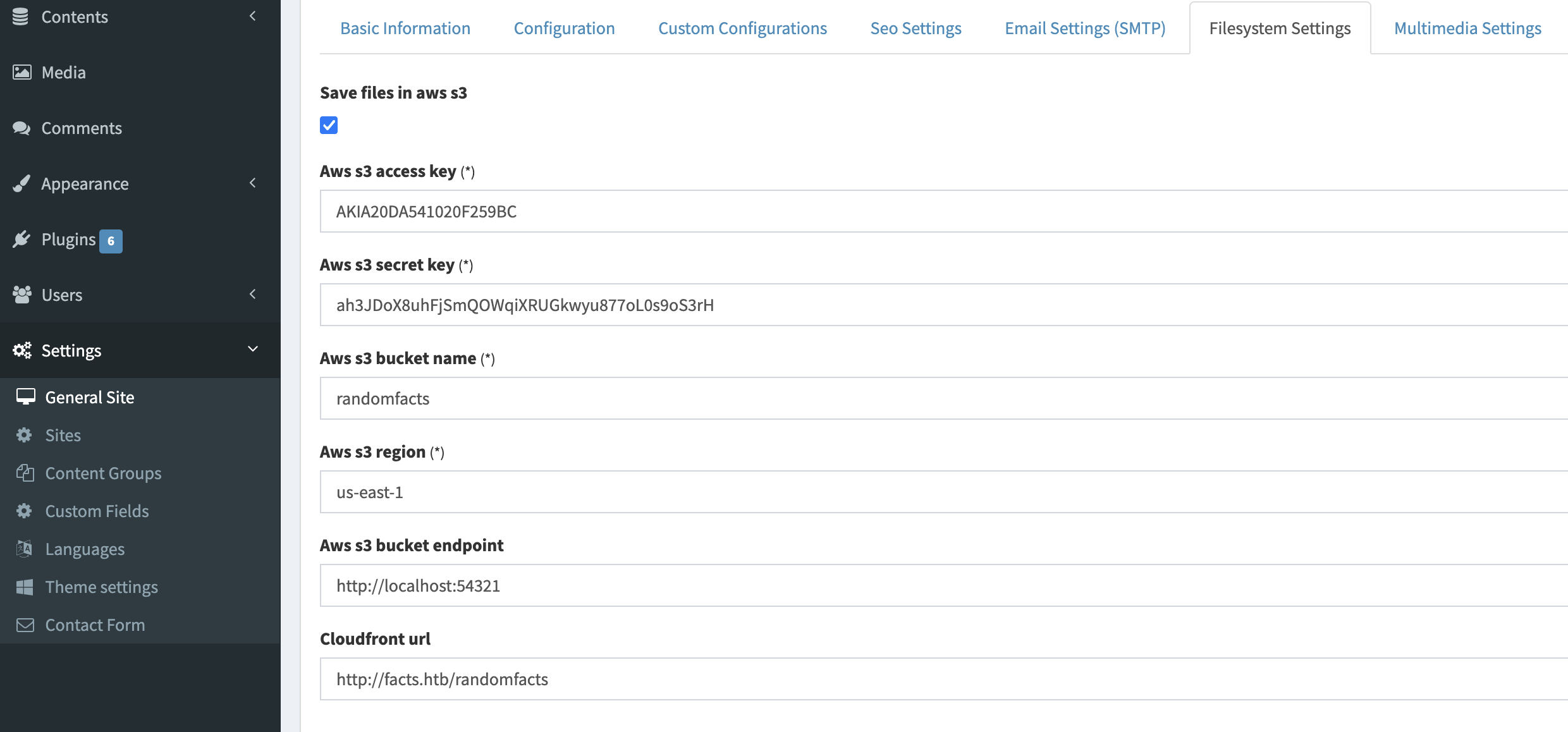Click the Theme settings grid icon
This screenshot has width=1568, height=732.
[25, 587]
